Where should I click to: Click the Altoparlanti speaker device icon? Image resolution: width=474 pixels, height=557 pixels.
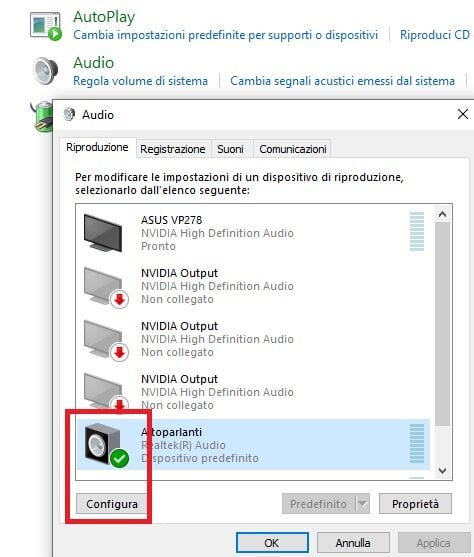(107, 444)
